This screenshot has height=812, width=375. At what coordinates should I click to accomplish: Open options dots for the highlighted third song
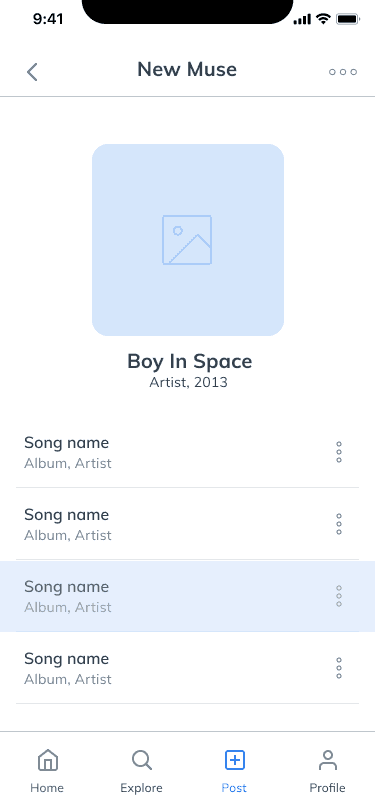(x=339, y=596)
